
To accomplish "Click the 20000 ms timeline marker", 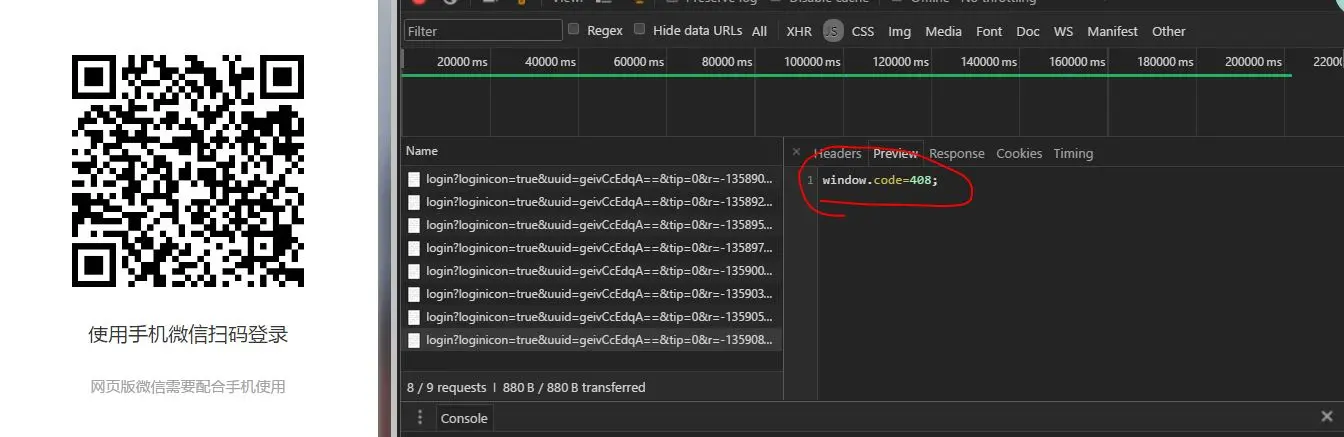I will tap(462, 62).
